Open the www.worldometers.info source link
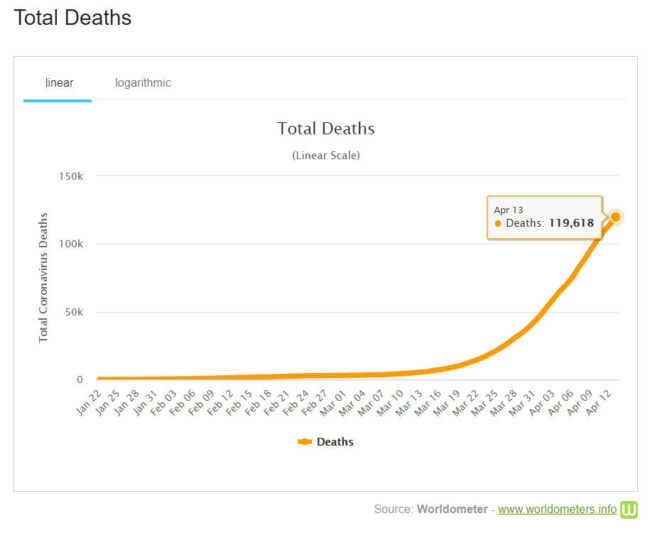The image size is (650, 533). [557, 509]
